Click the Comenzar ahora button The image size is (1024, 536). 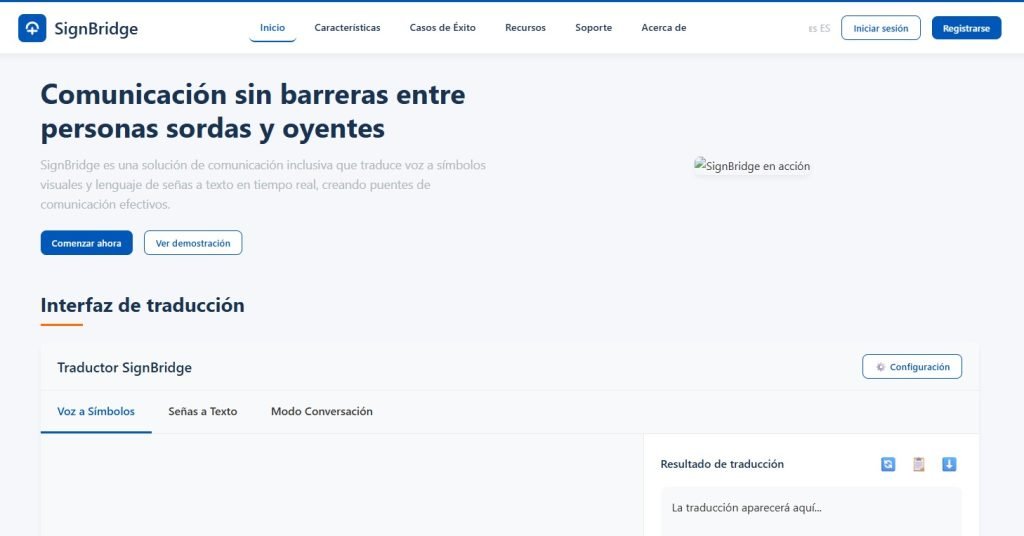[x=86, y=243]
